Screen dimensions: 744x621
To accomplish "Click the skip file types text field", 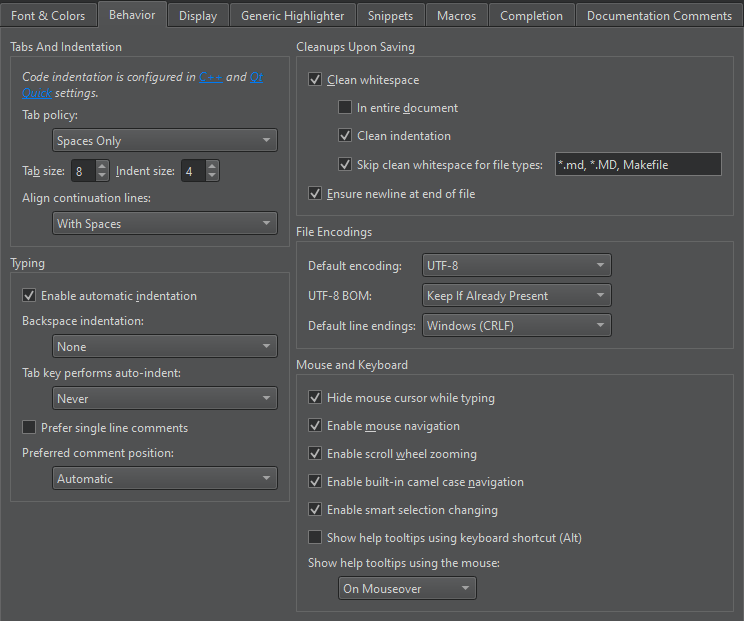I will [637, 165].
